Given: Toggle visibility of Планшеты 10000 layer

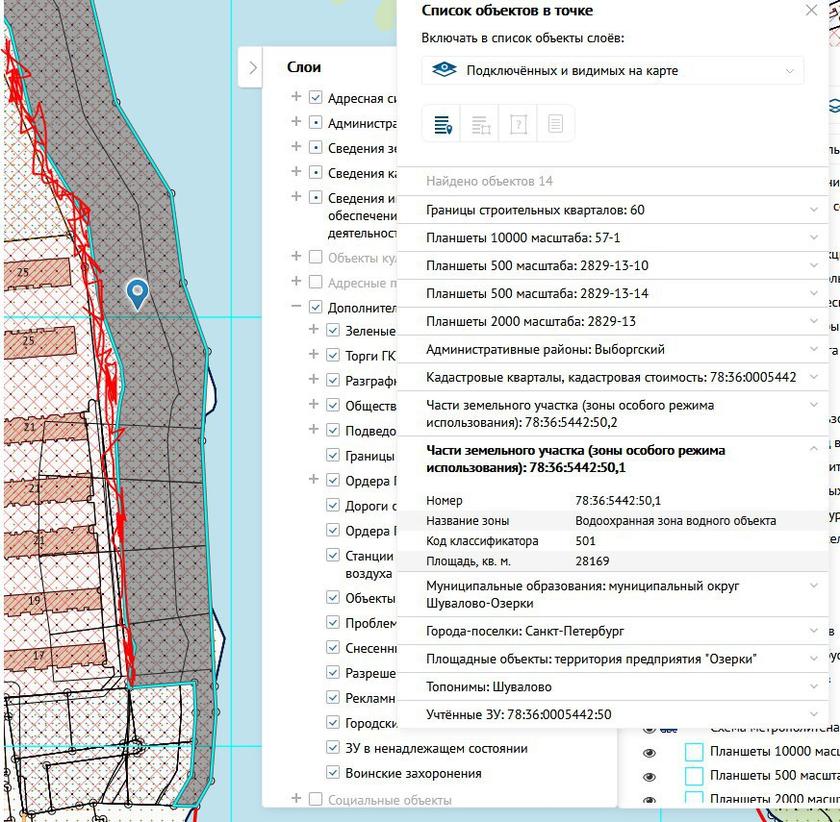Looking at the screenshot, I should point(649,753).
